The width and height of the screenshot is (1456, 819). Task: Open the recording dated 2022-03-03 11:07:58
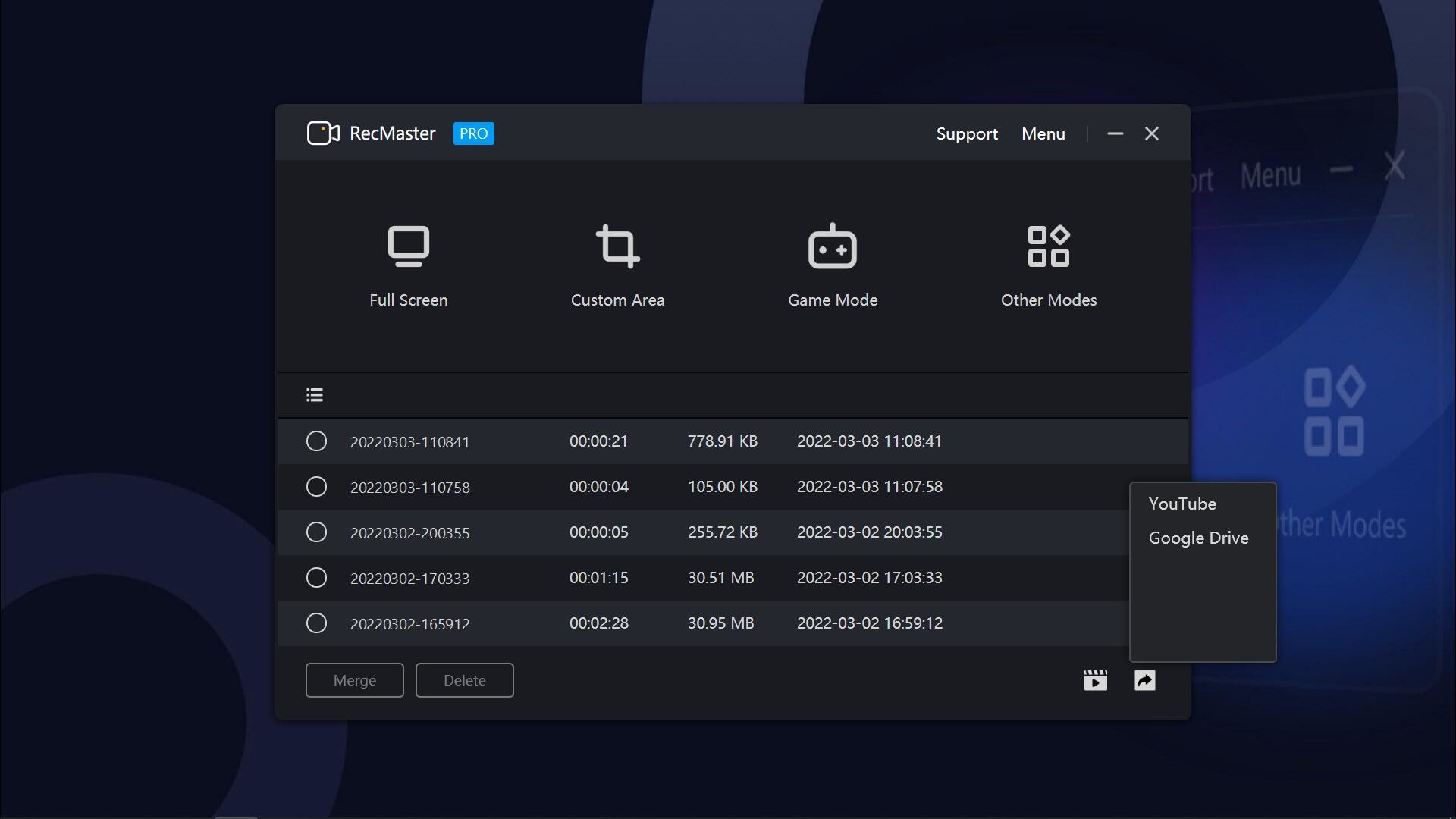click(x=409, y=486)
